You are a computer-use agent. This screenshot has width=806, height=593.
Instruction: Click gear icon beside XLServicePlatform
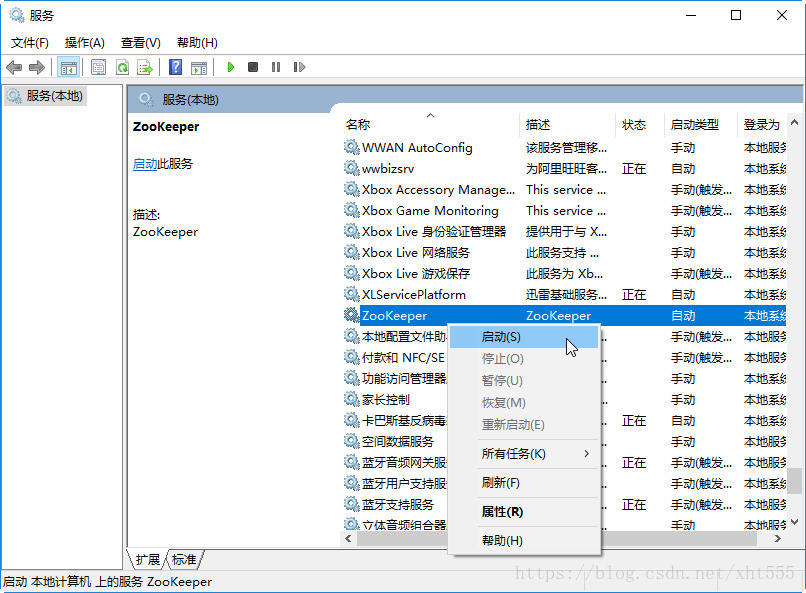352,294
